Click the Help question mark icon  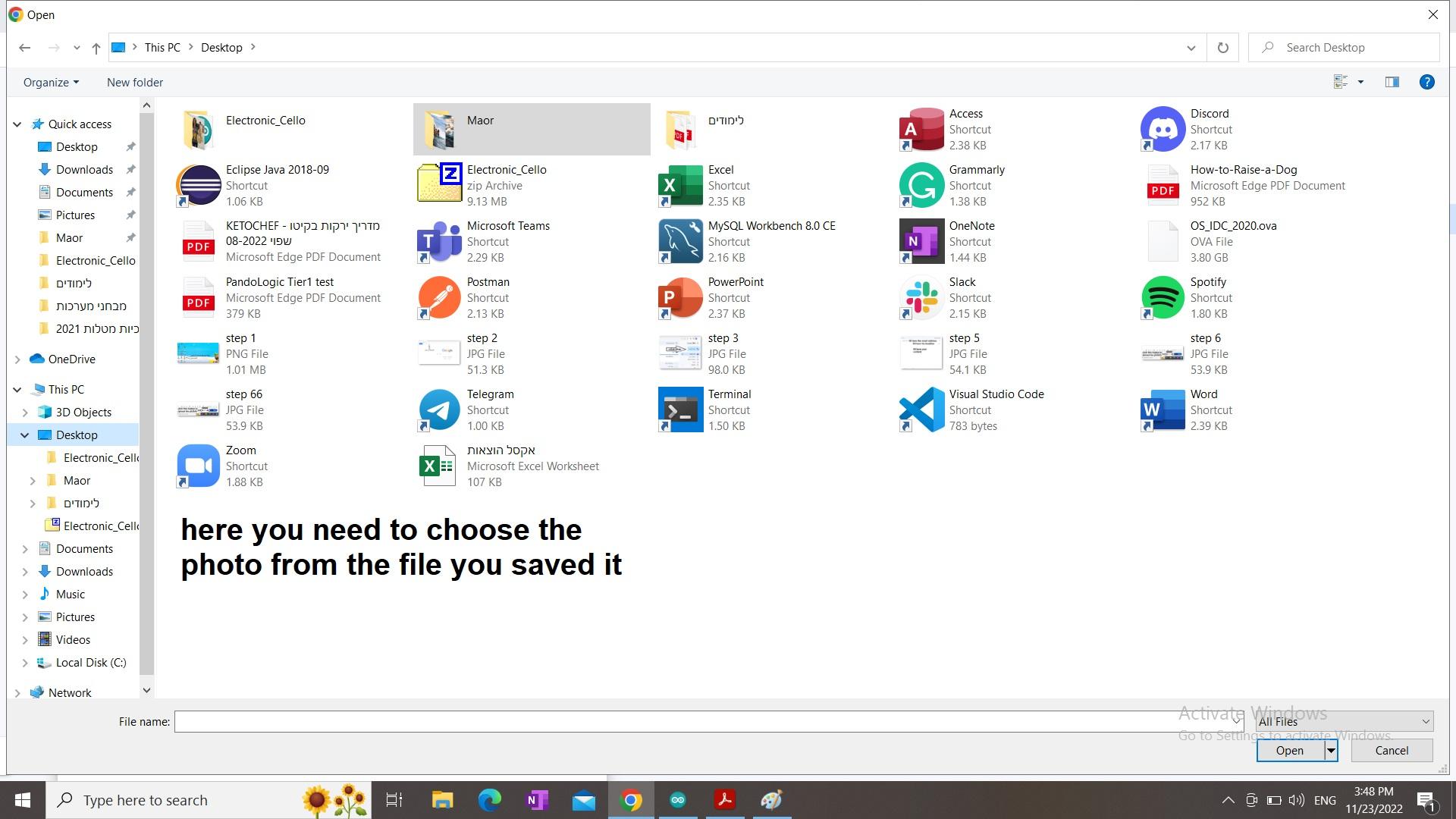(x=1426, y=82)
